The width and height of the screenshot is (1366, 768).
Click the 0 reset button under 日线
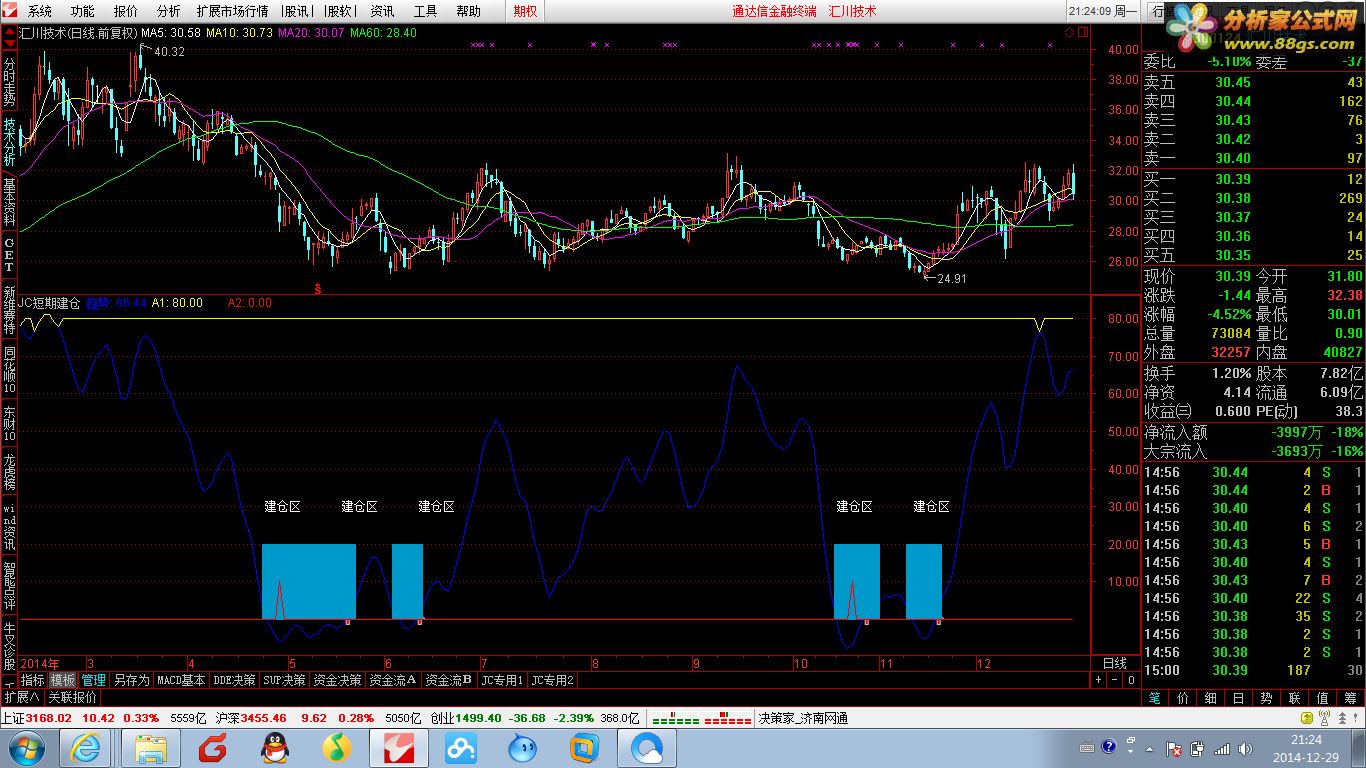point(1131,680)
